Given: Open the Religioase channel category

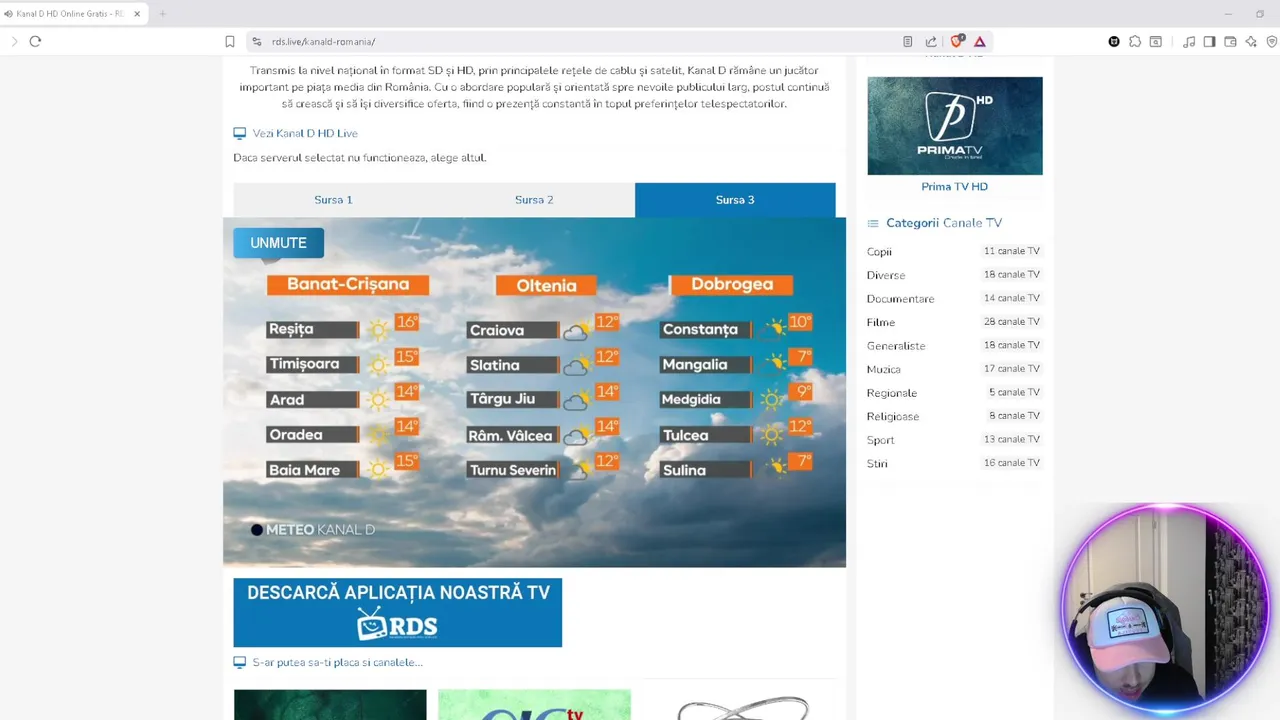Looking at the screenshot, I should point(893,417).
